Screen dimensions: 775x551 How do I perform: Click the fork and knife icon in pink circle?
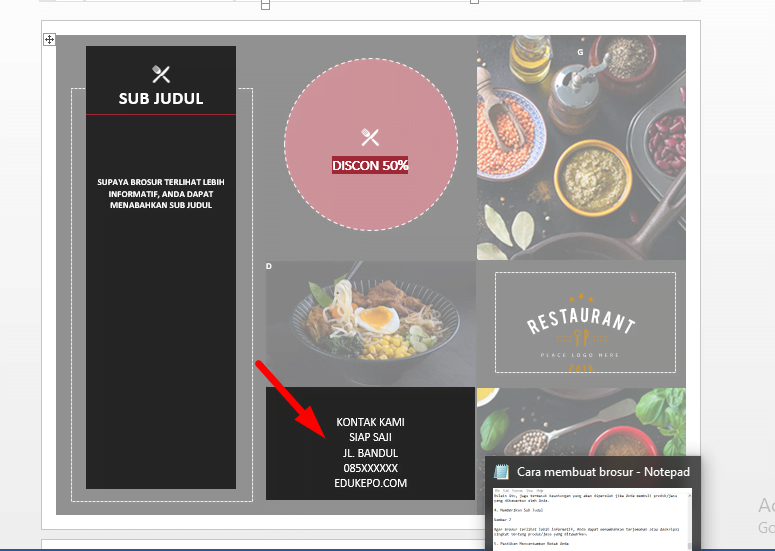pyautogui.click(x=370, y=138)
